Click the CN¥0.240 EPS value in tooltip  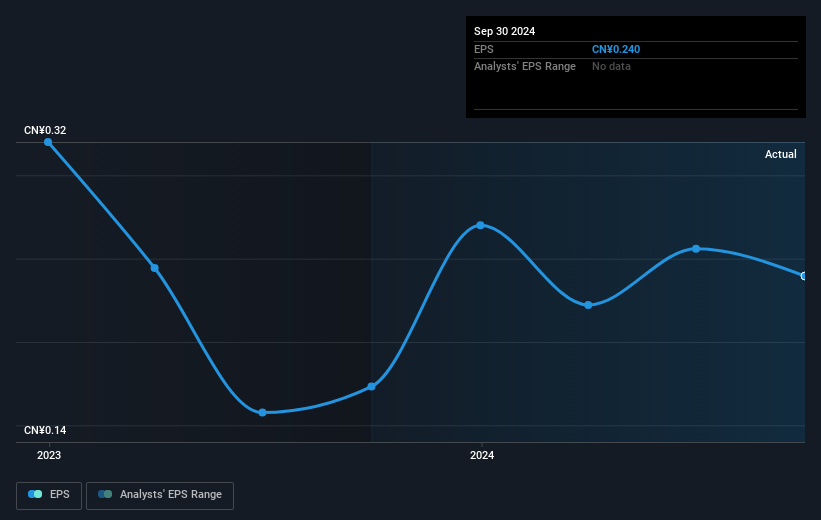click(x=616, y=49)
